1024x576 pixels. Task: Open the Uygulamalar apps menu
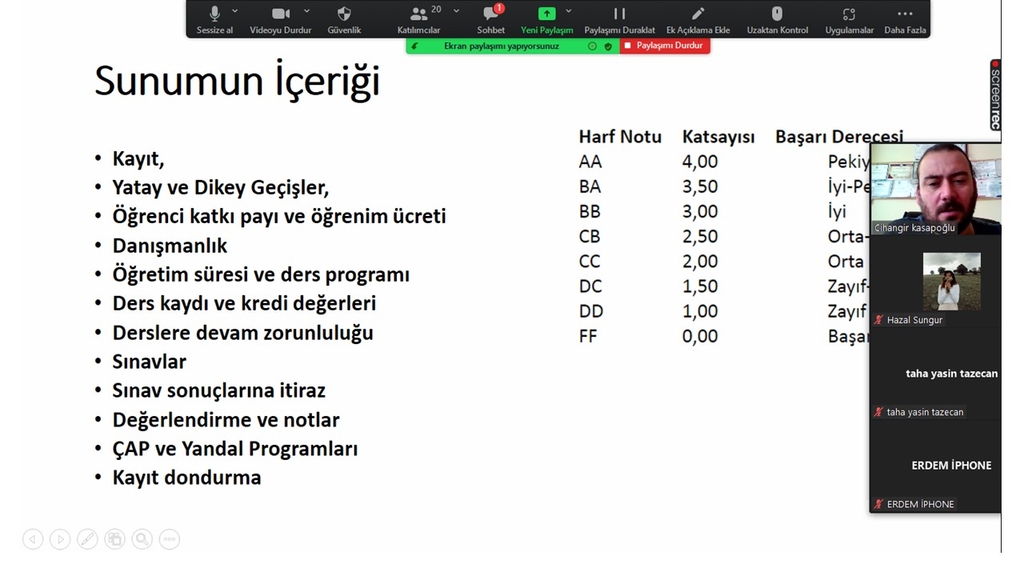[x=849, y=19]
